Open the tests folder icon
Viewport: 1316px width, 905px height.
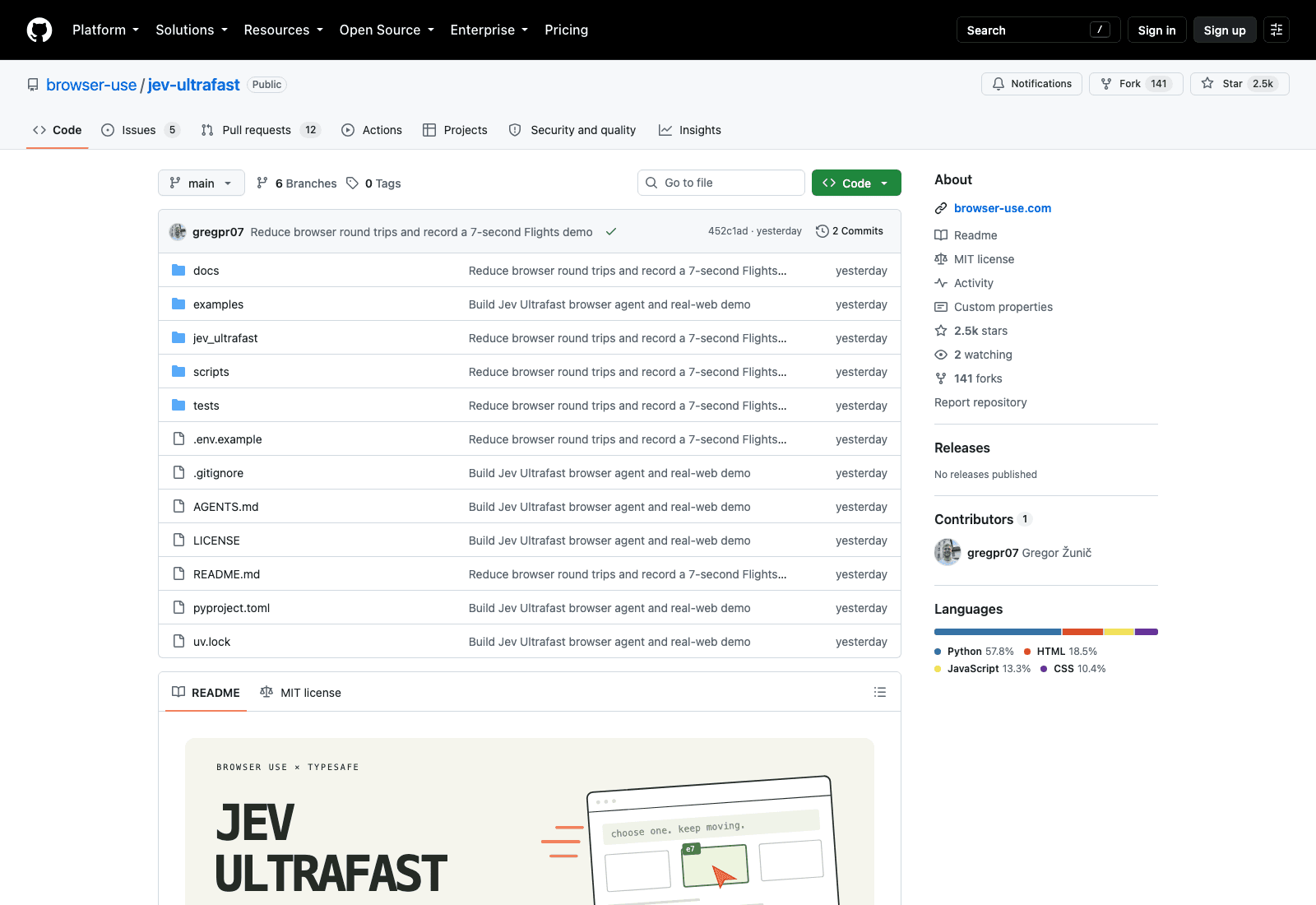[178, 406]
